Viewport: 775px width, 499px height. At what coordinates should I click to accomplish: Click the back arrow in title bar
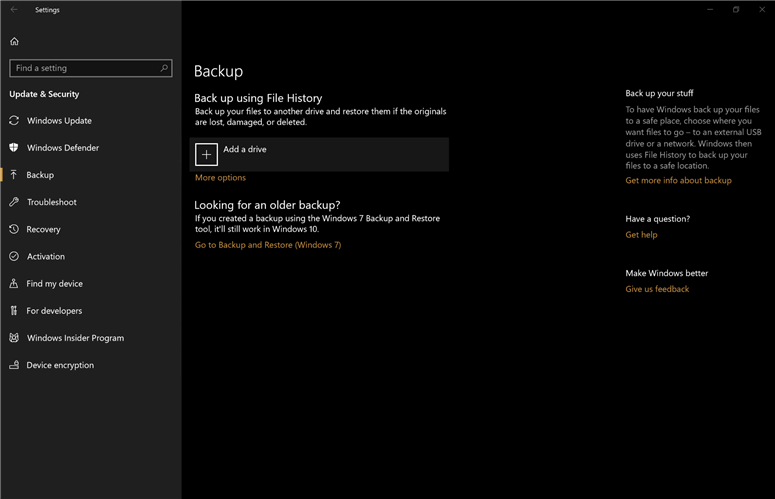click(14, 9)
